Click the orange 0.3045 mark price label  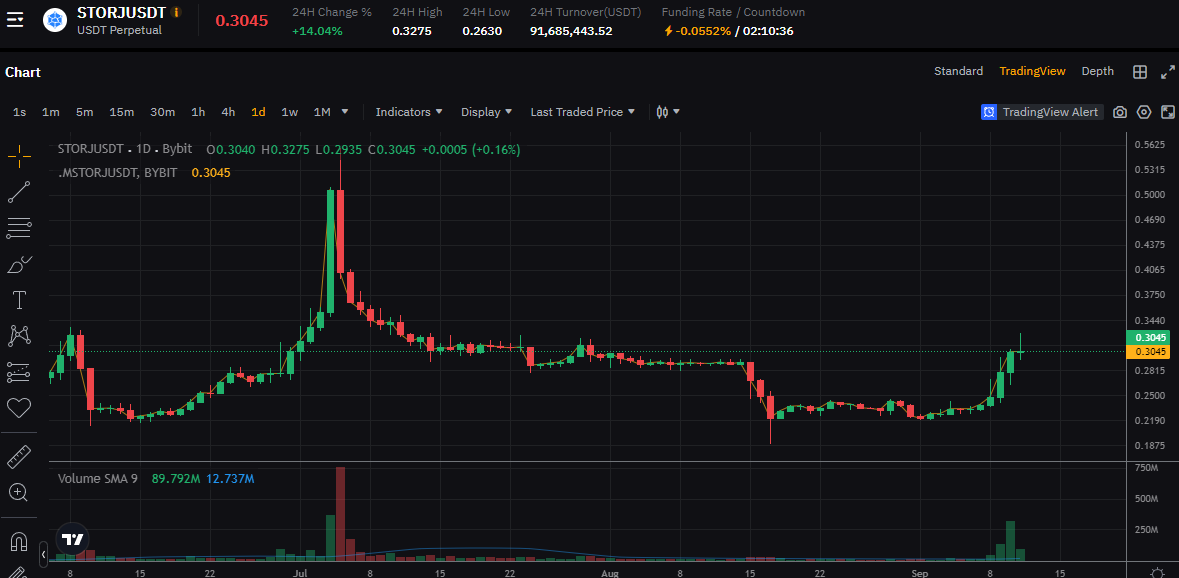[1150, 351]
